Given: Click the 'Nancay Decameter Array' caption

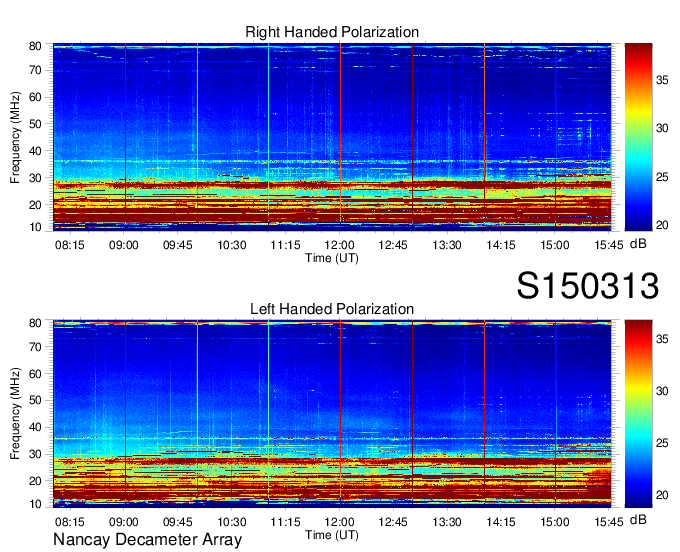Looking at the screenshot, I should 147,540.
